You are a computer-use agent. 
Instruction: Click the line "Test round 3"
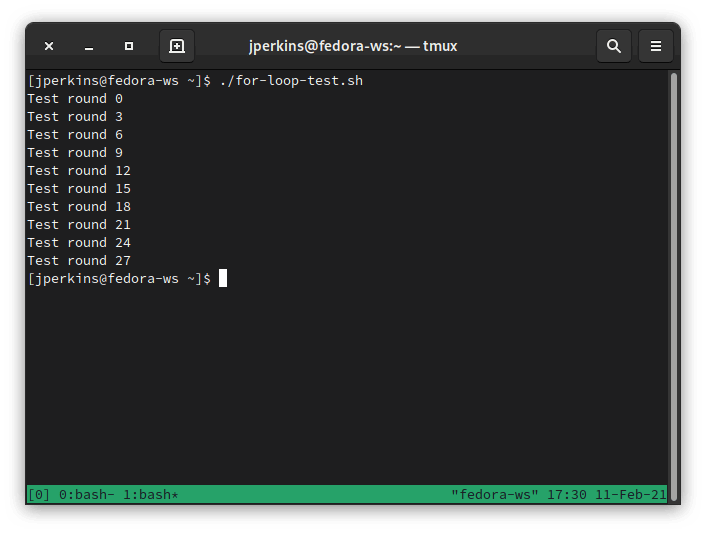point(75,117)
